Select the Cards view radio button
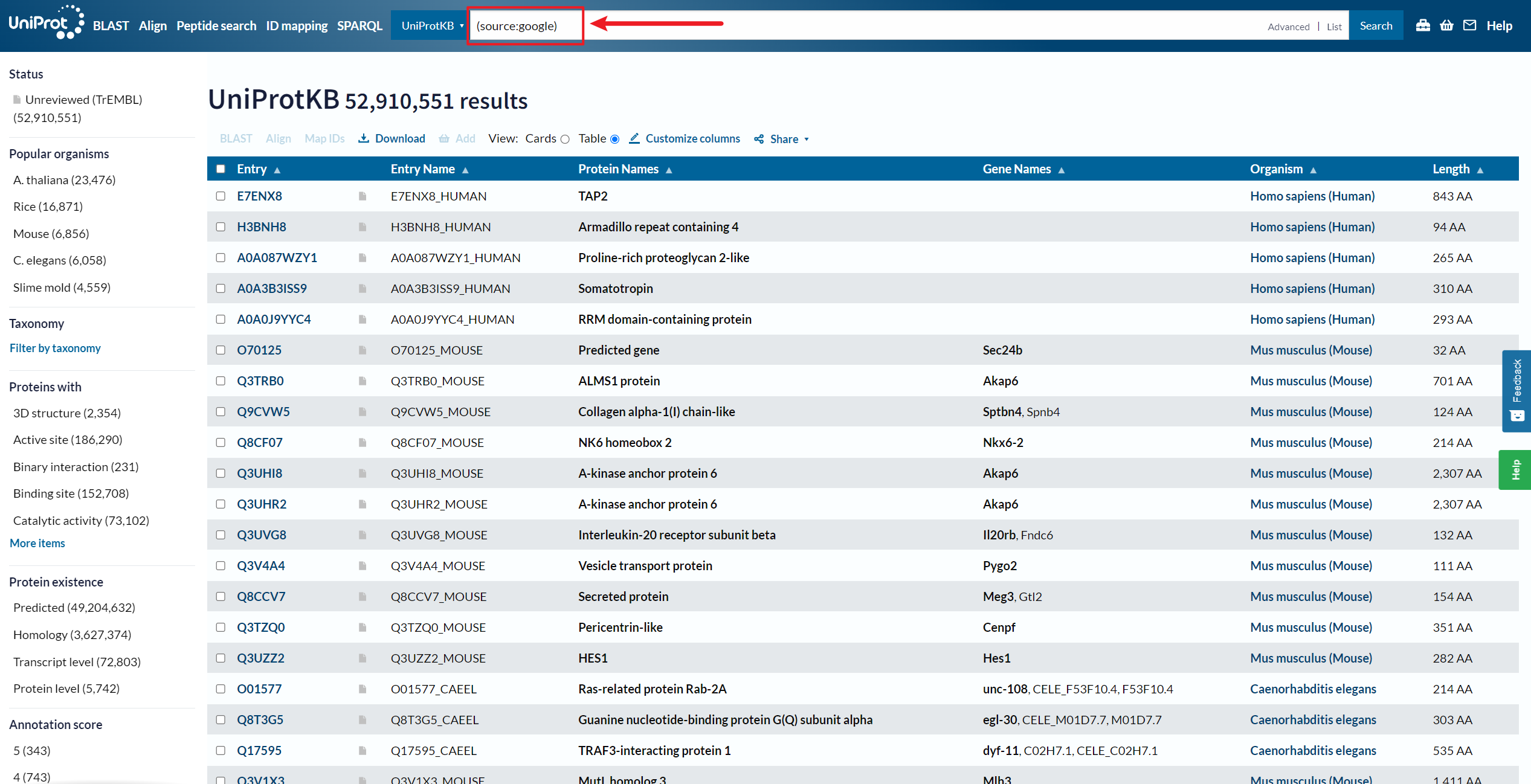Screen dimensions: 1531x784 pyautogui.click(x=565, y=139)
